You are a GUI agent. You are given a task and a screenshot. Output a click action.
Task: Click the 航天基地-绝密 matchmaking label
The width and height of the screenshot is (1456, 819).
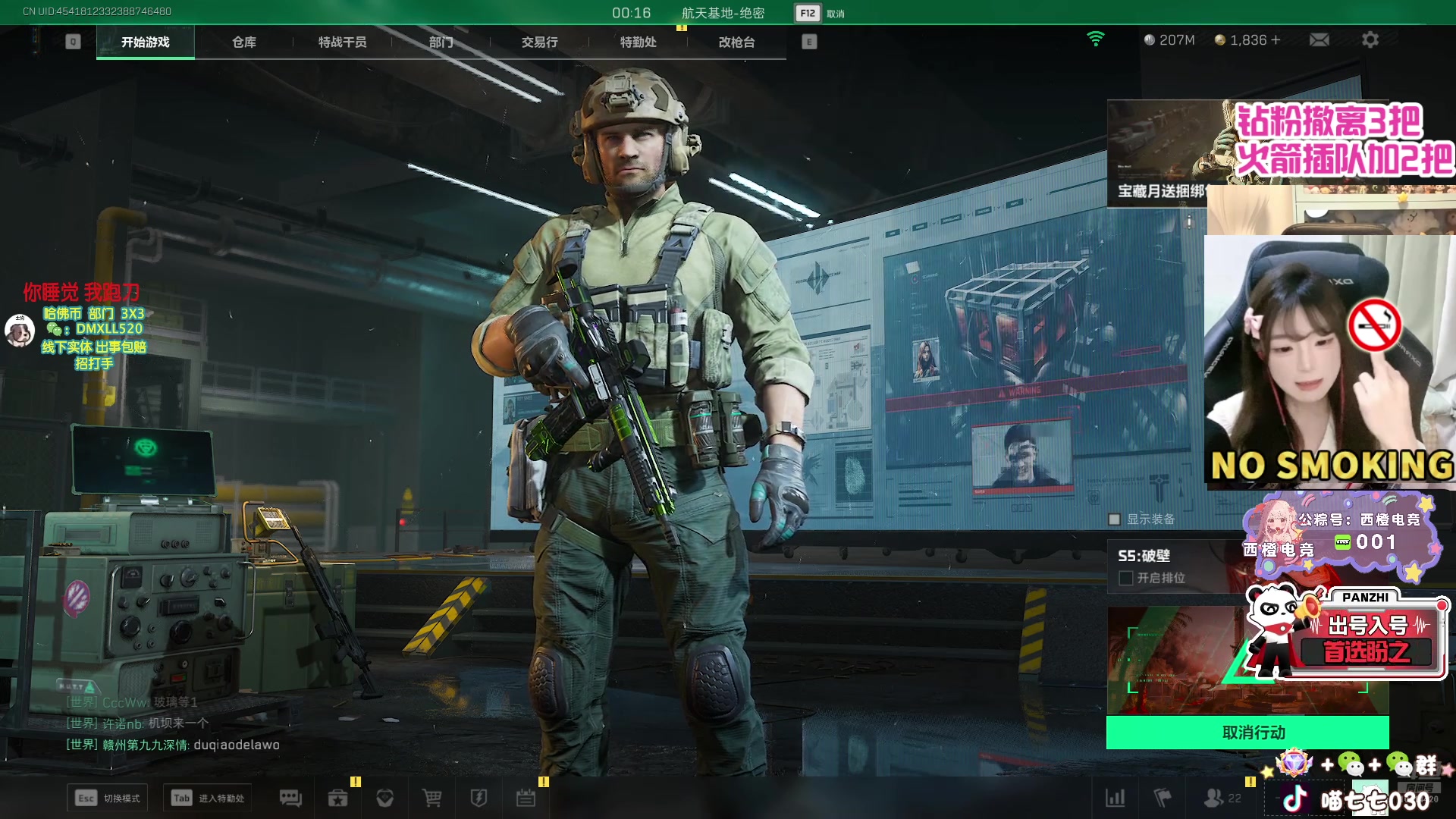[723, 13]
